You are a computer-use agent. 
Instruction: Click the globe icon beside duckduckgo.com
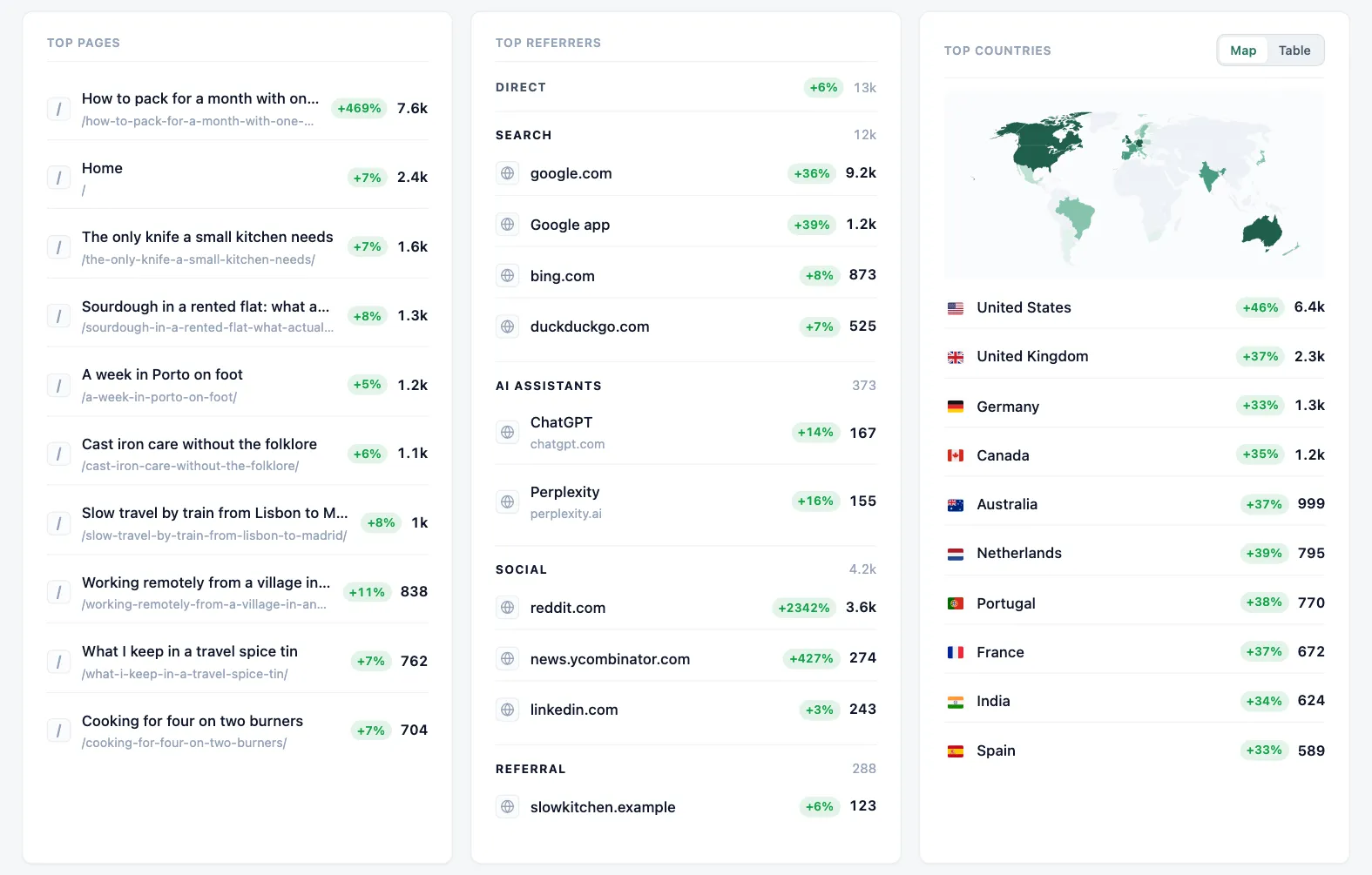tap(508, 326)
